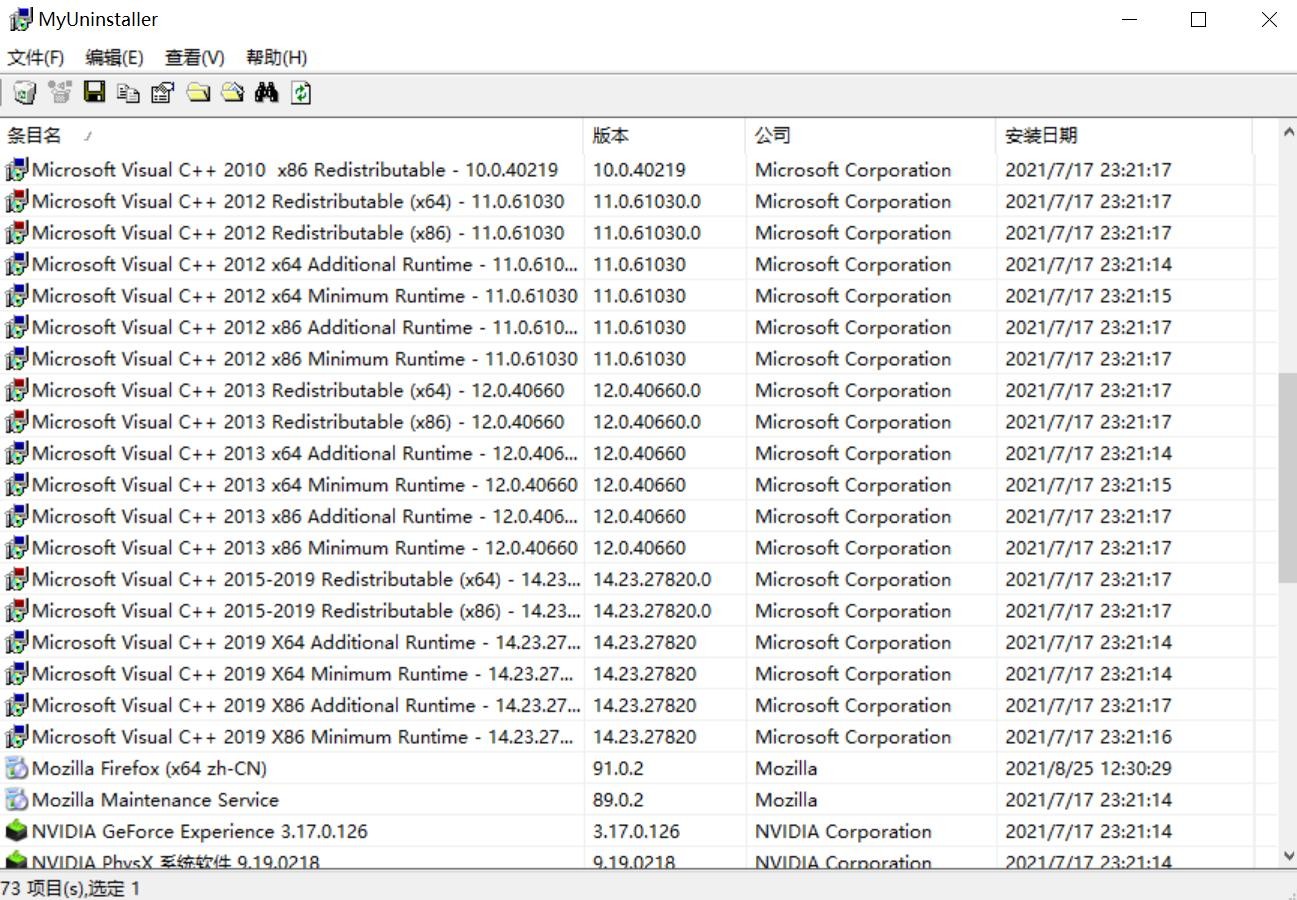Click the Mozilla company cell for Firefox row

point(786,768)
